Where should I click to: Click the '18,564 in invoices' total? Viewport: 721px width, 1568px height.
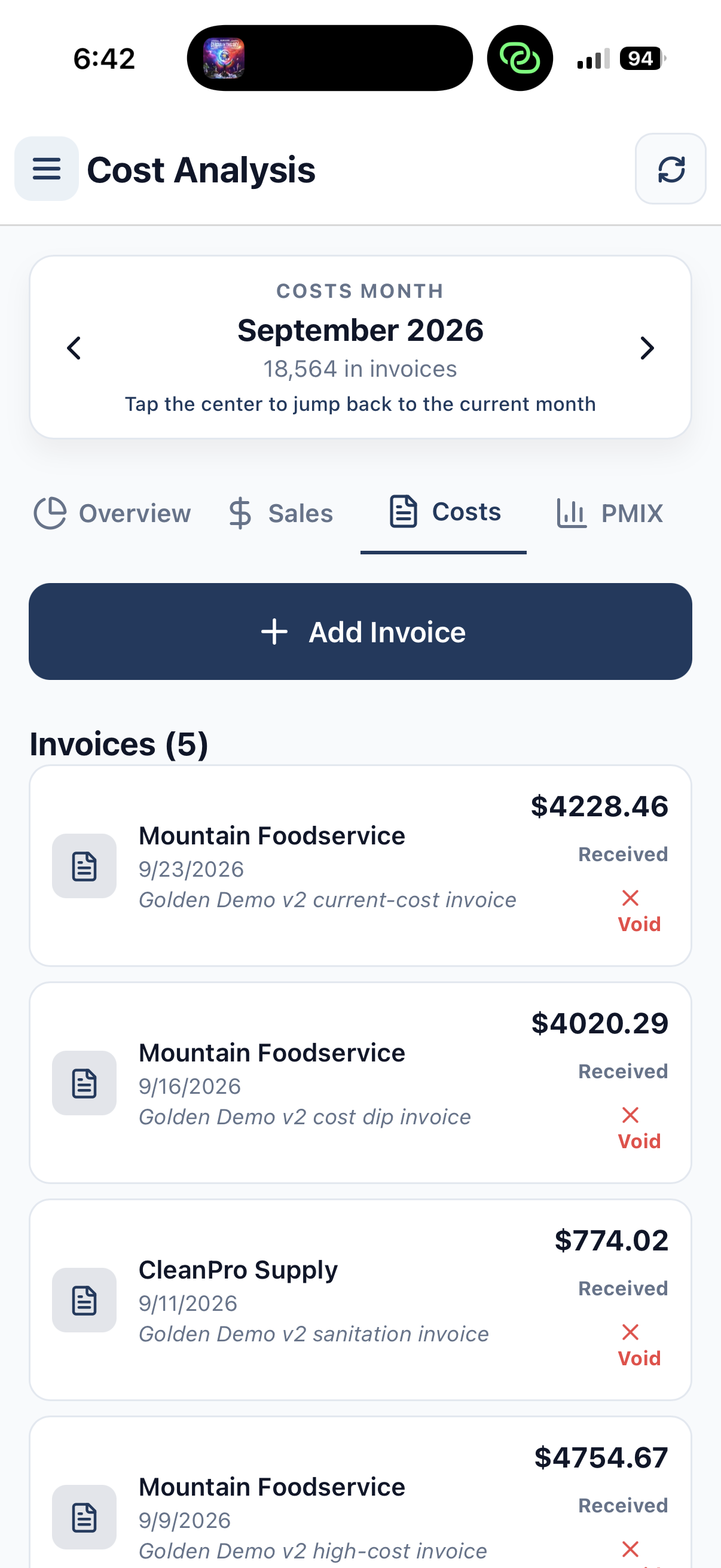[x=360, y=369]
